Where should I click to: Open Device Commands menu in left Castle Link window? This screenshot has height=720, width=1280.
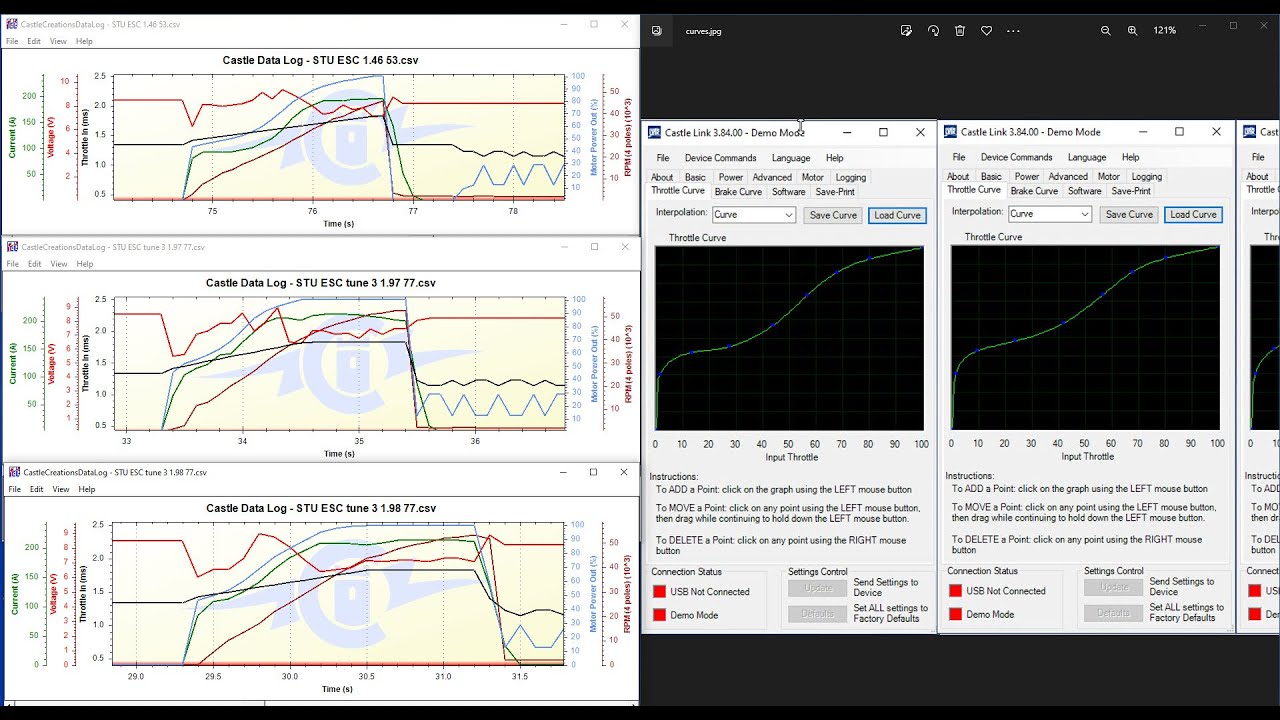720,158
